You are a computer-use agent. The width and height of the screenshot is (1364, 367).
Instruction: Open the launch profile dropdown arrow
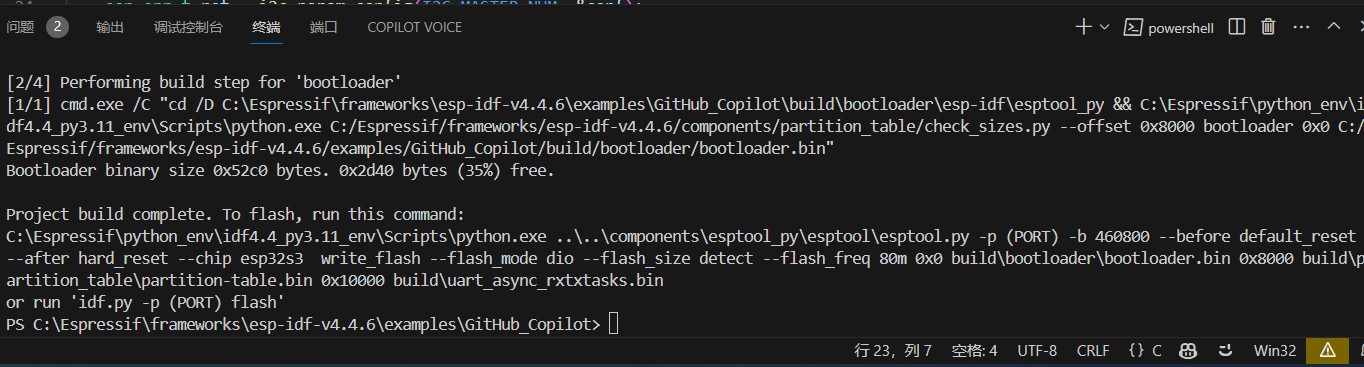pyautogui.click(x=1104, y=27)
